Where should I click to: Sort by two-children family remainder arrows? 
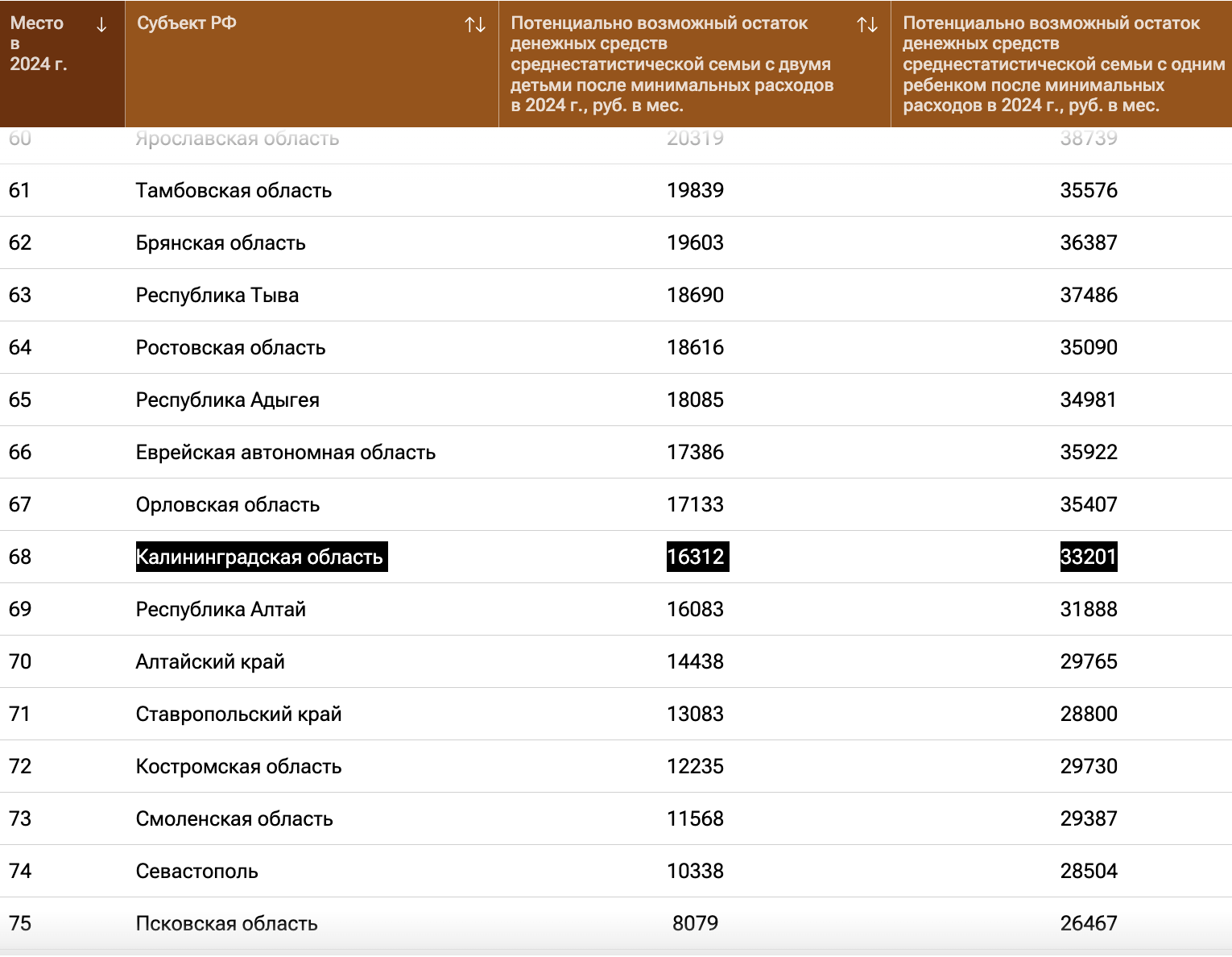click(x=867, y=25)
